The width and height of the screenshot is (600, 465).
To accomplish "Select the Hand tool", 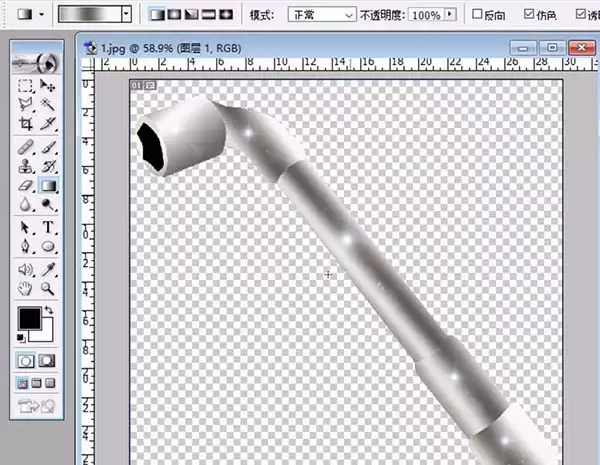I will coord(25,288).
